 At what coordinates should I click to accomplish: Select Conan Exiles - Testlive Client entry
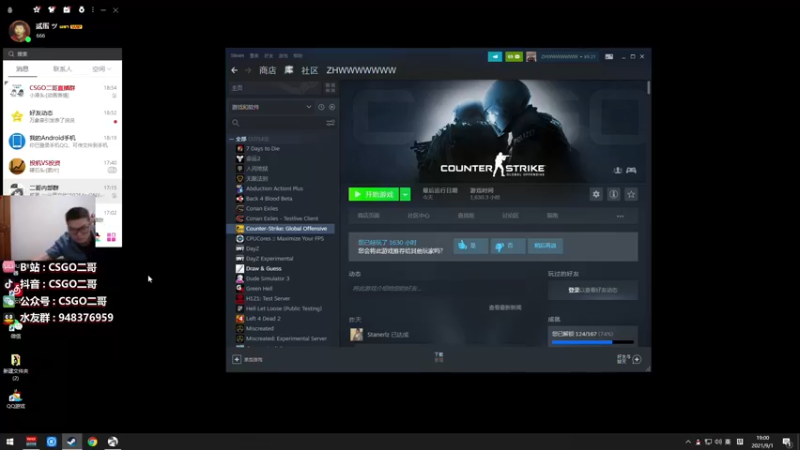click(282, 218)
